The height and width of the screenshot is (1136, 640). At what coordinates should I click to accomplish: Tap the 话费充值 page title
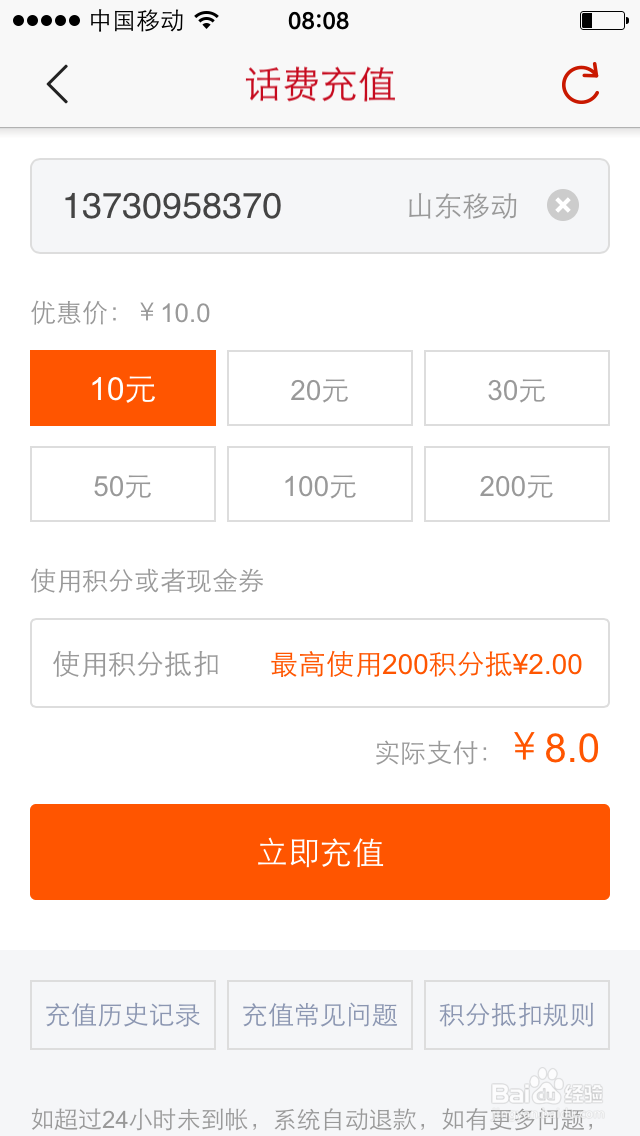click(x=321, y=84)
